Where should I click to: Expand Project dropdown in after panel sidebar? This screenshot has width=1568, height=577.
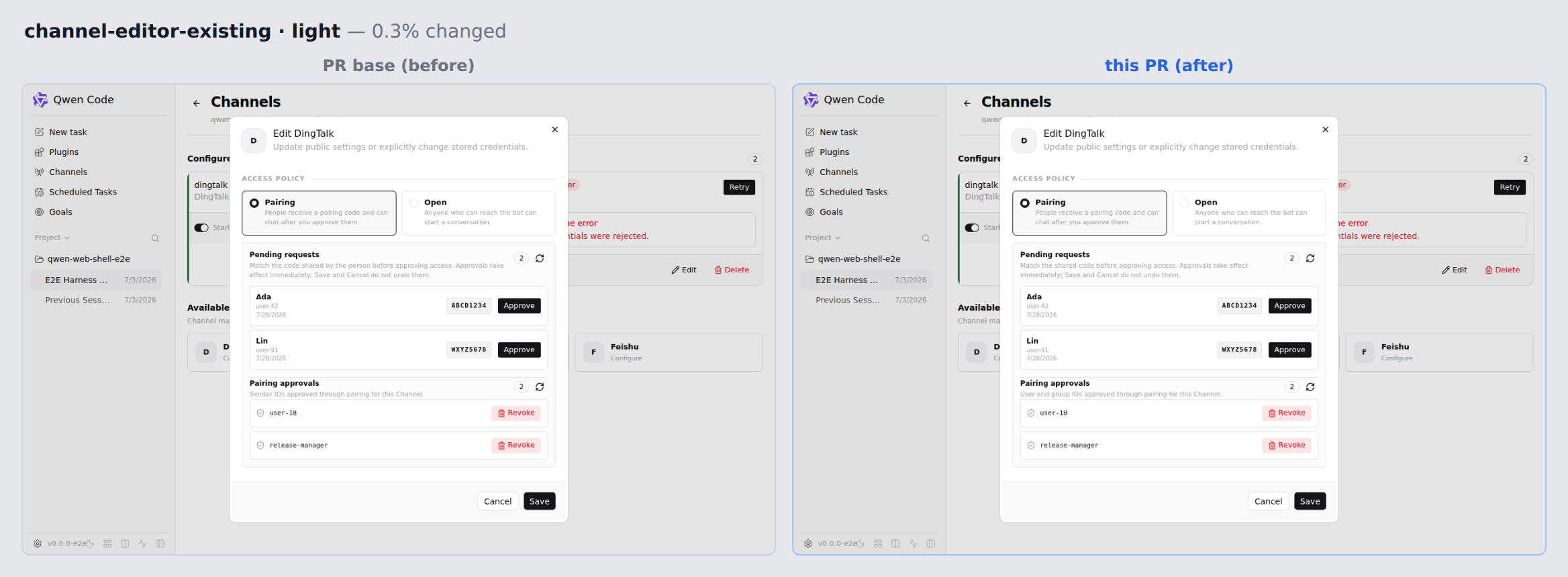click(823, 238)
